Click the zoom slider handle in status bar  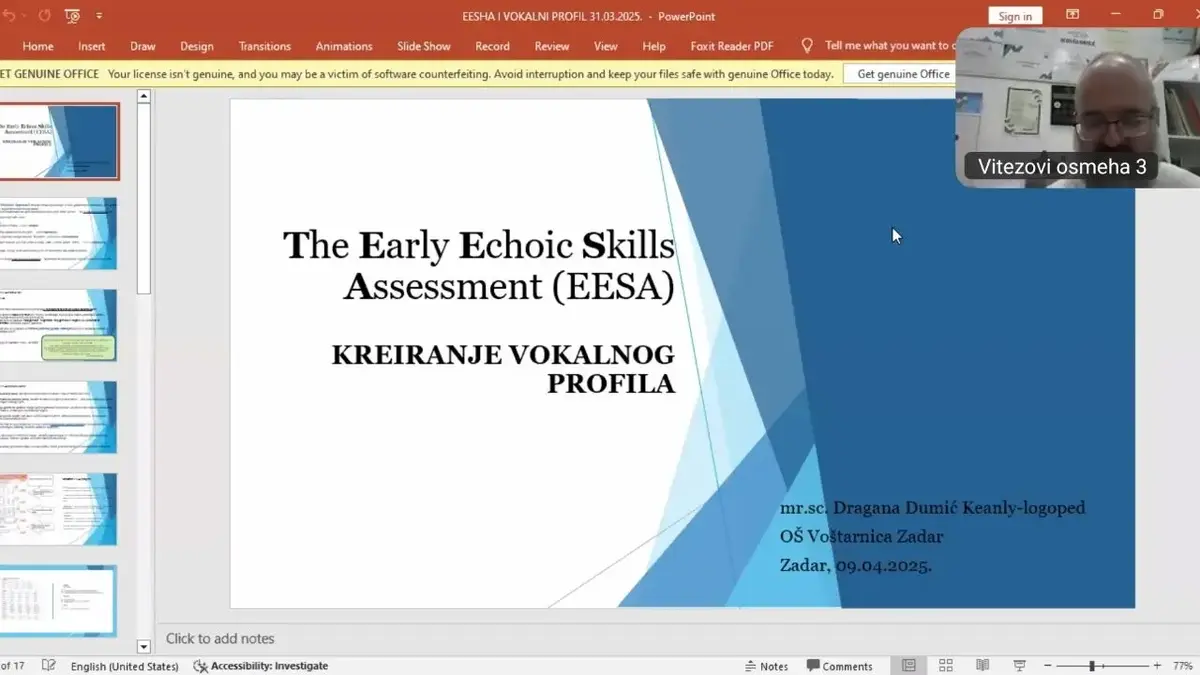[1092, 666]
